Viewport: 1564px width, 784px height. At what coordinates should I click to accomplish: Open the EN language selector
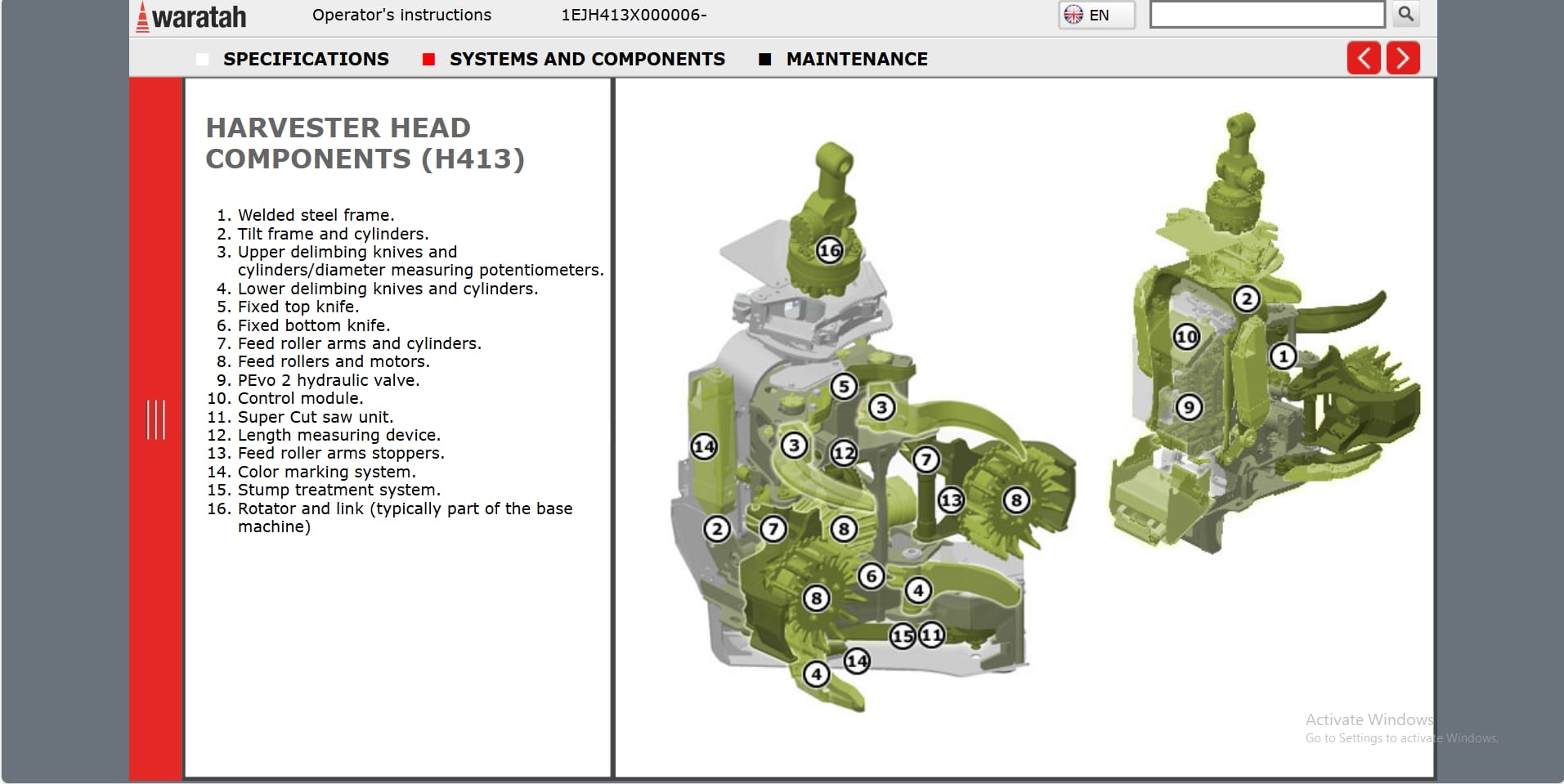point(1096,15)
